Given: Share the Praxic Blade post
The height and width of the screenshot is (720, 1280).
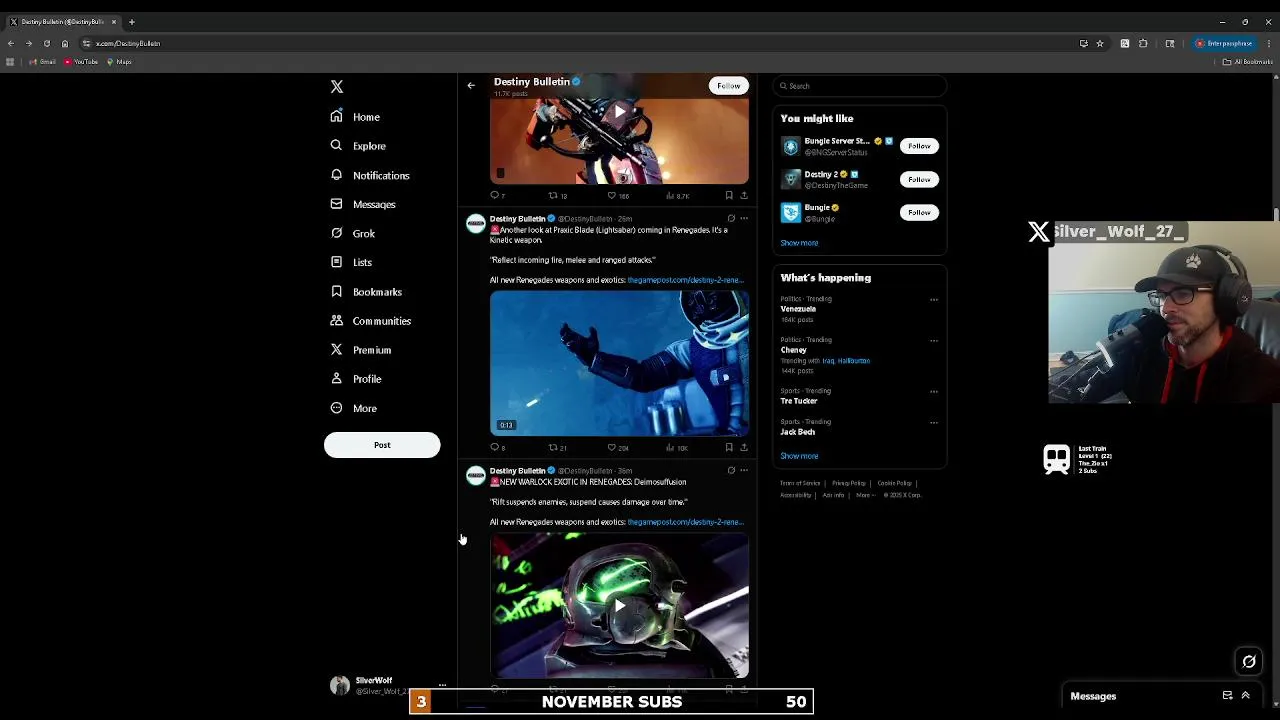Looking at the screenshot, I should pos(743,448).
